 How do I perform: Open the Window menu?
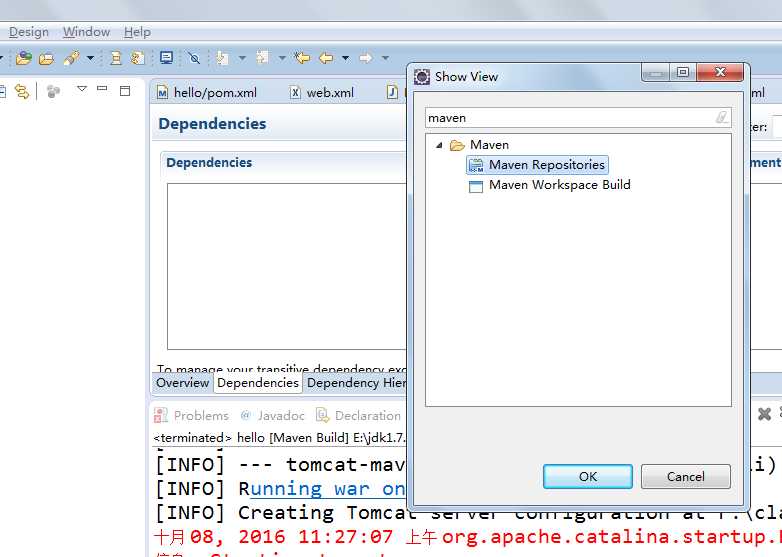pyautogui.click(x=86, y=32)
